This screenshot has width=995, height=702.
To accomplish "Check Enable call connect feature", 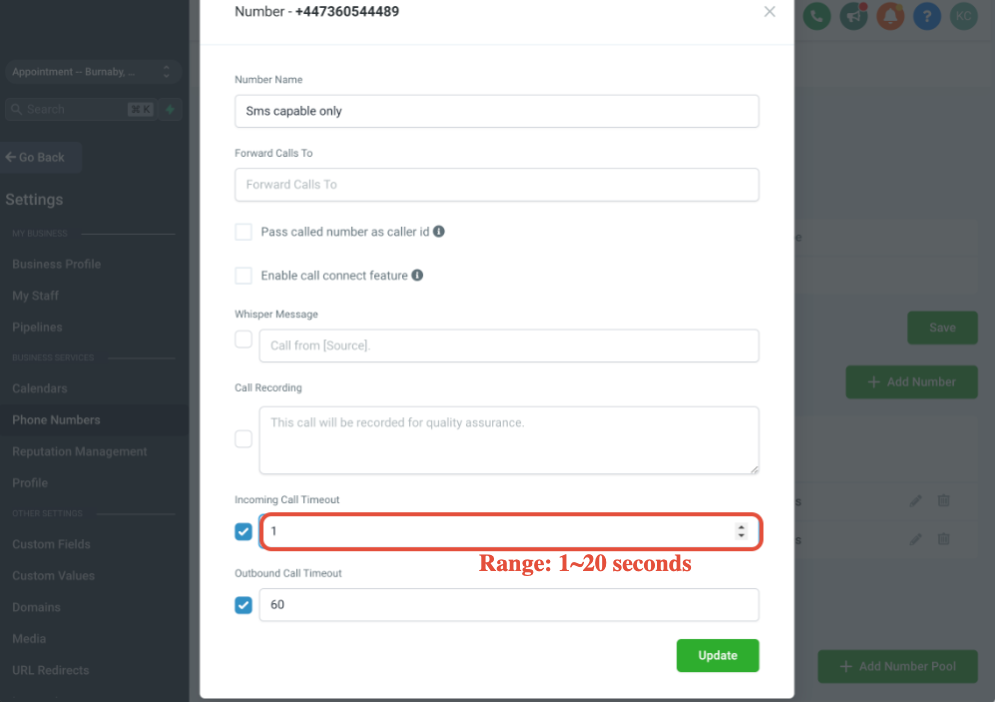I will tap(244, 275).
